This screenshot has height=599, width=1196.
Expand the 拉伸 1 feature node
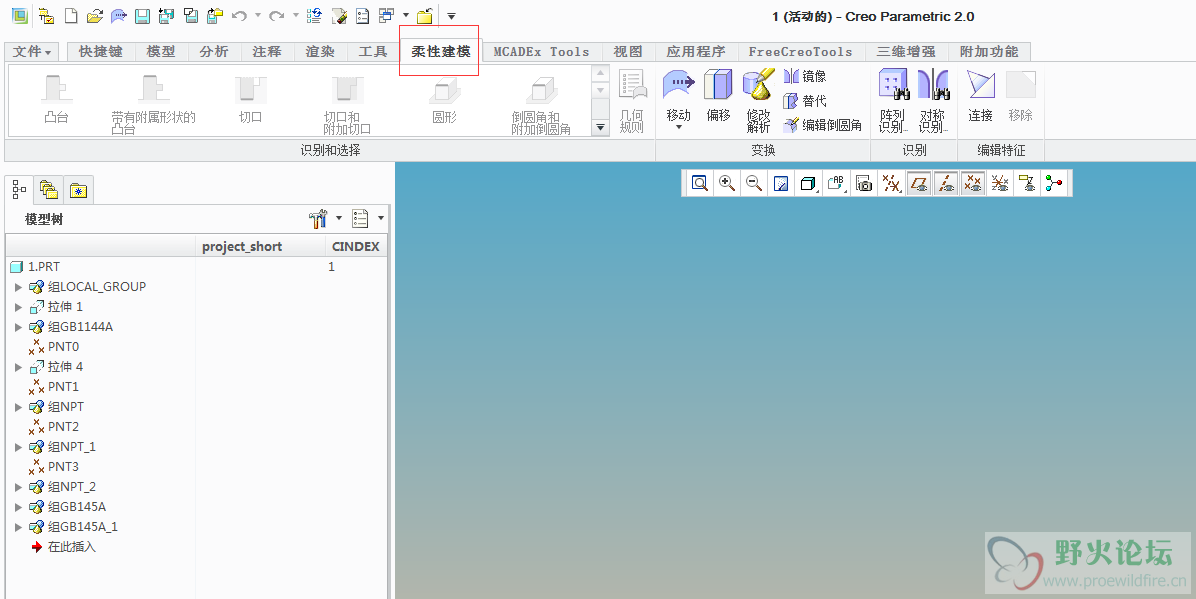[x=18, y=307]
